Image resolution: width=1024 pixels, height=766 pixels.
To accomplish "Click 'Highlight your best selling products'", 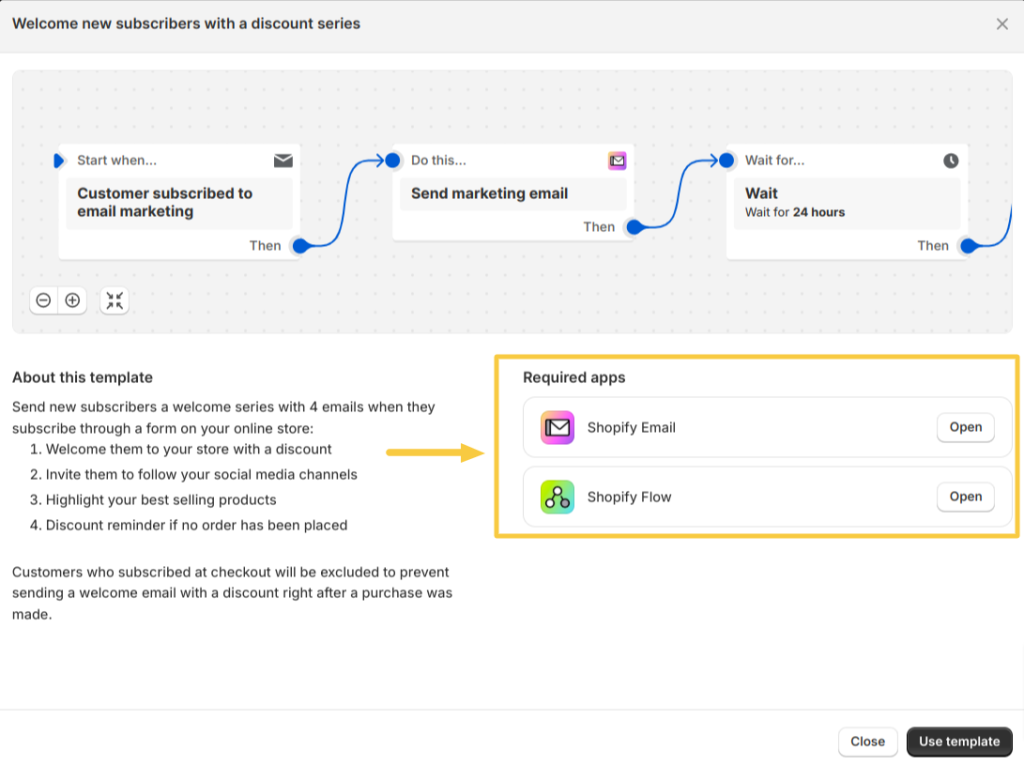I will click(161, 500).
